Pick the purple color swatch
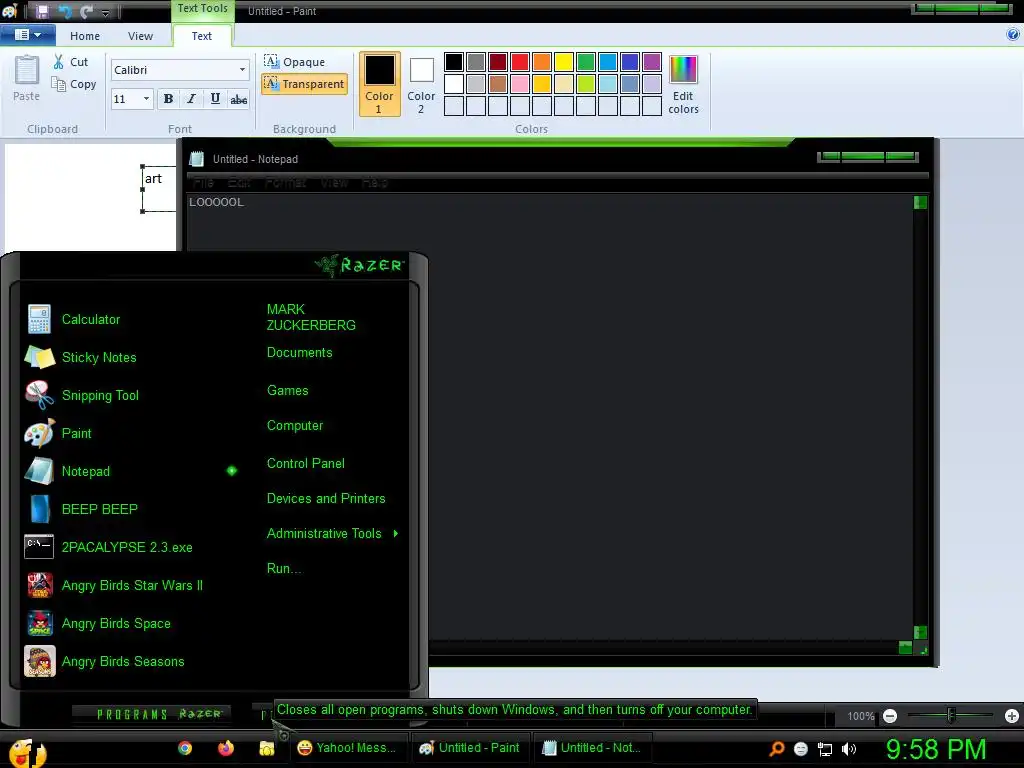This screenshot has width=1024, height=768. click(x=652, y=62)
